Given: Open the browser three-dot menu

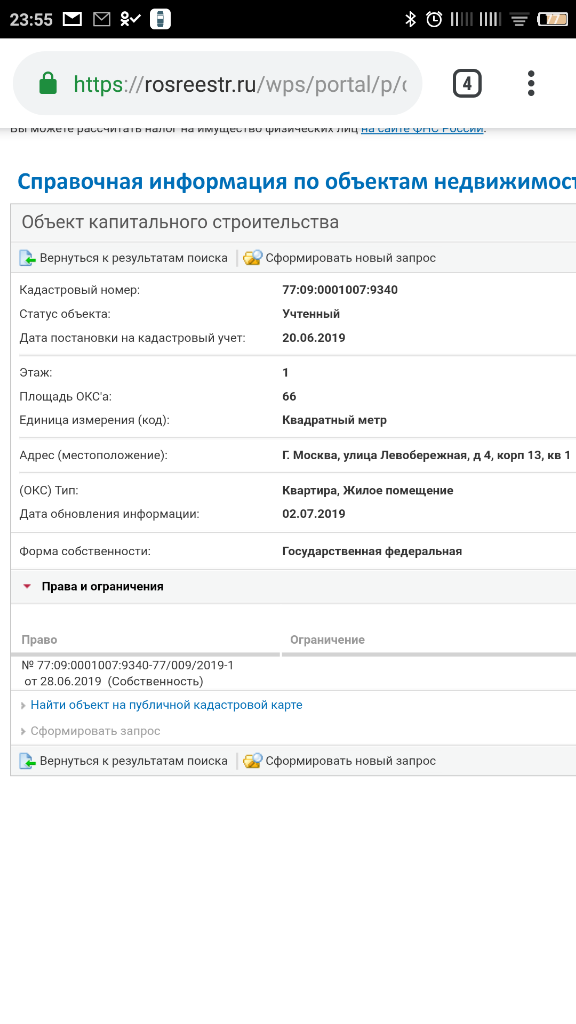Looking at the screenshot, I should tap(531, 84).
